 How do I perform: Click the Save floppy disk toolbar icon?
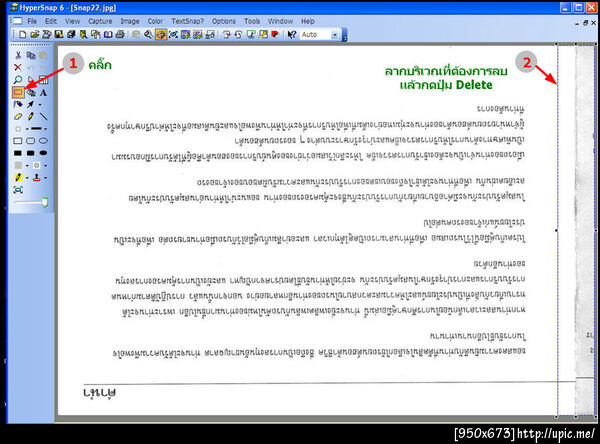pos(59,35)
